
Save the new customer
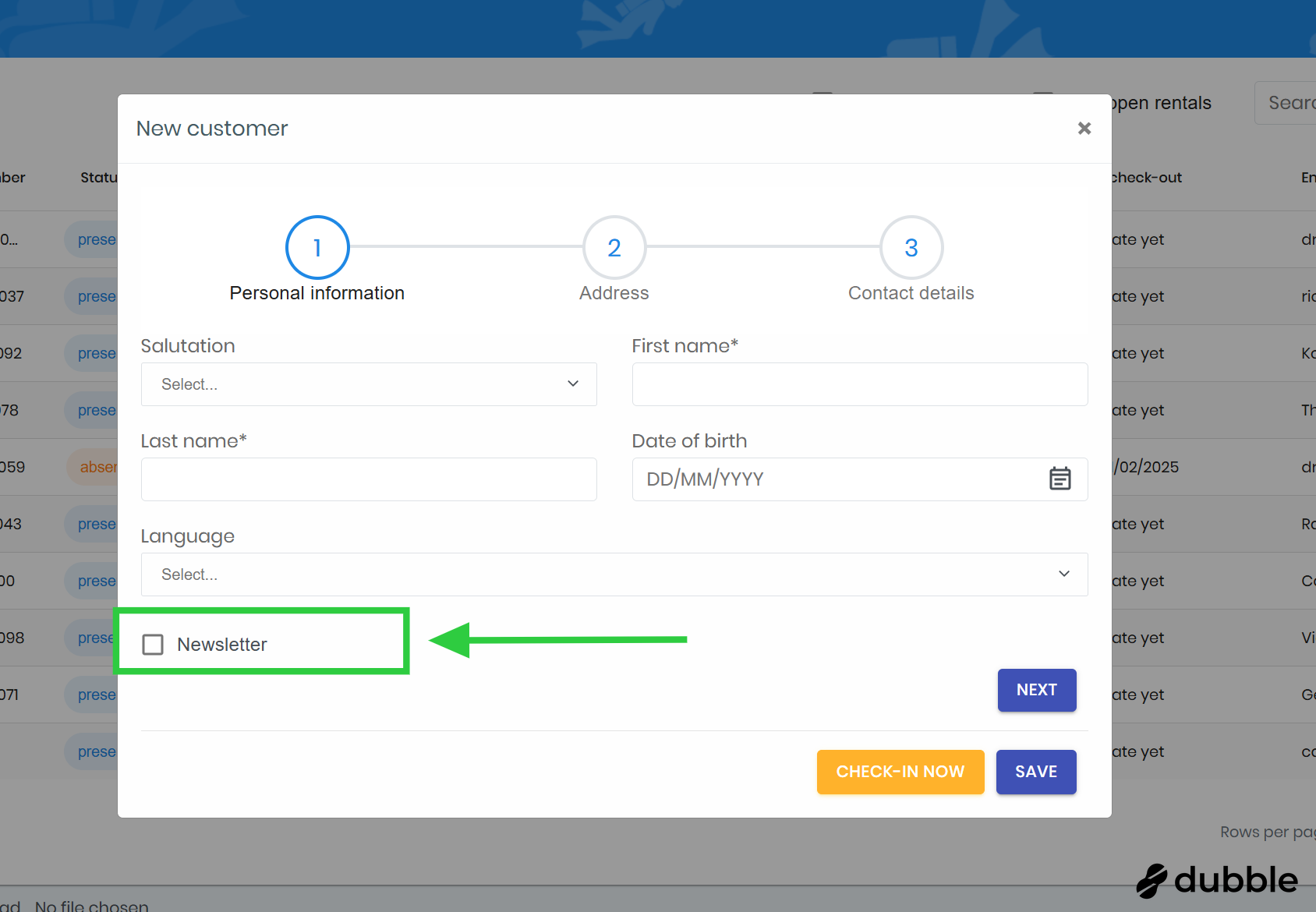[x=1035, y=772]
